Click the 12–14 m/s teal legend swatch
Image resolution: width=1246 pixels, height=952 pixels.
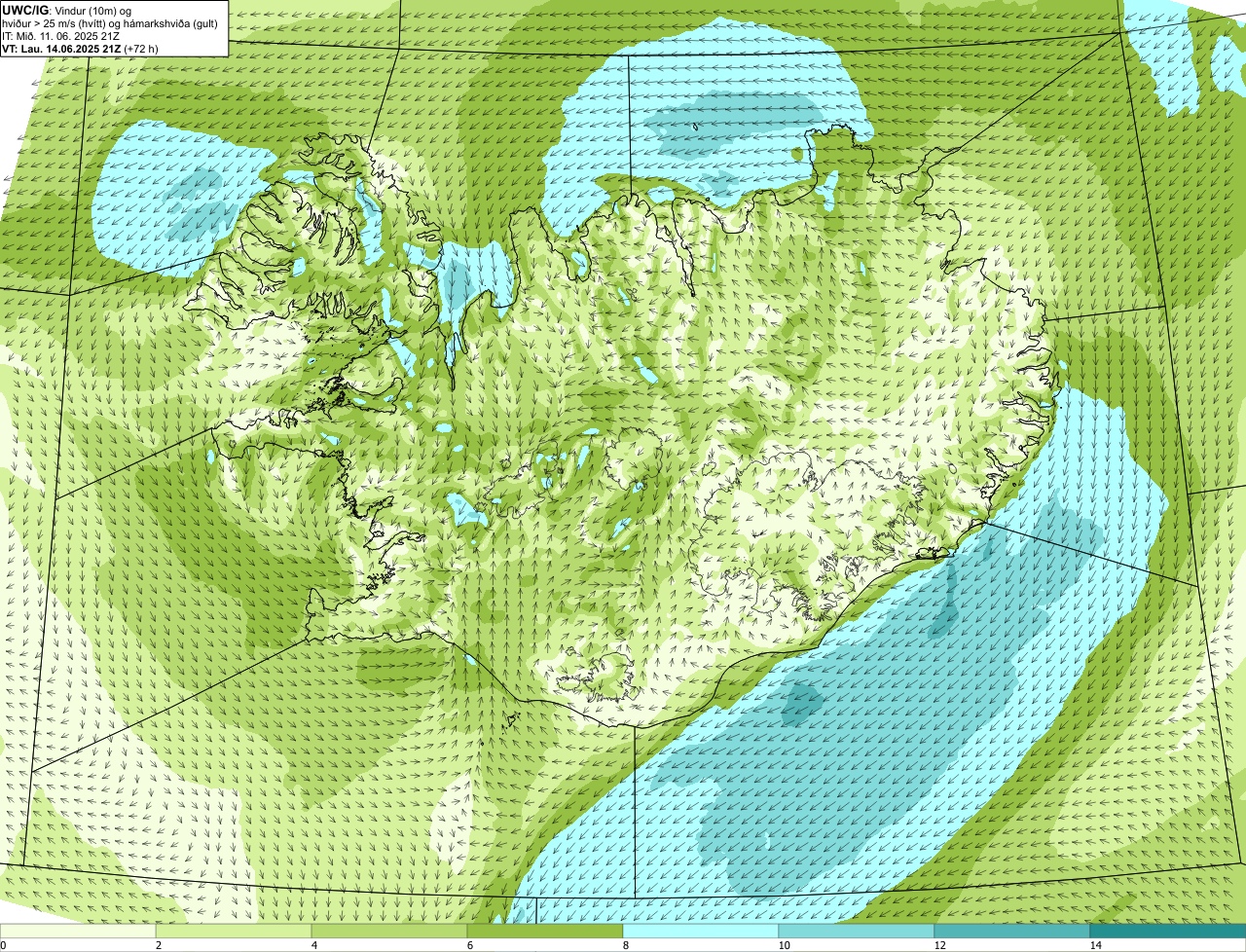1012,931
